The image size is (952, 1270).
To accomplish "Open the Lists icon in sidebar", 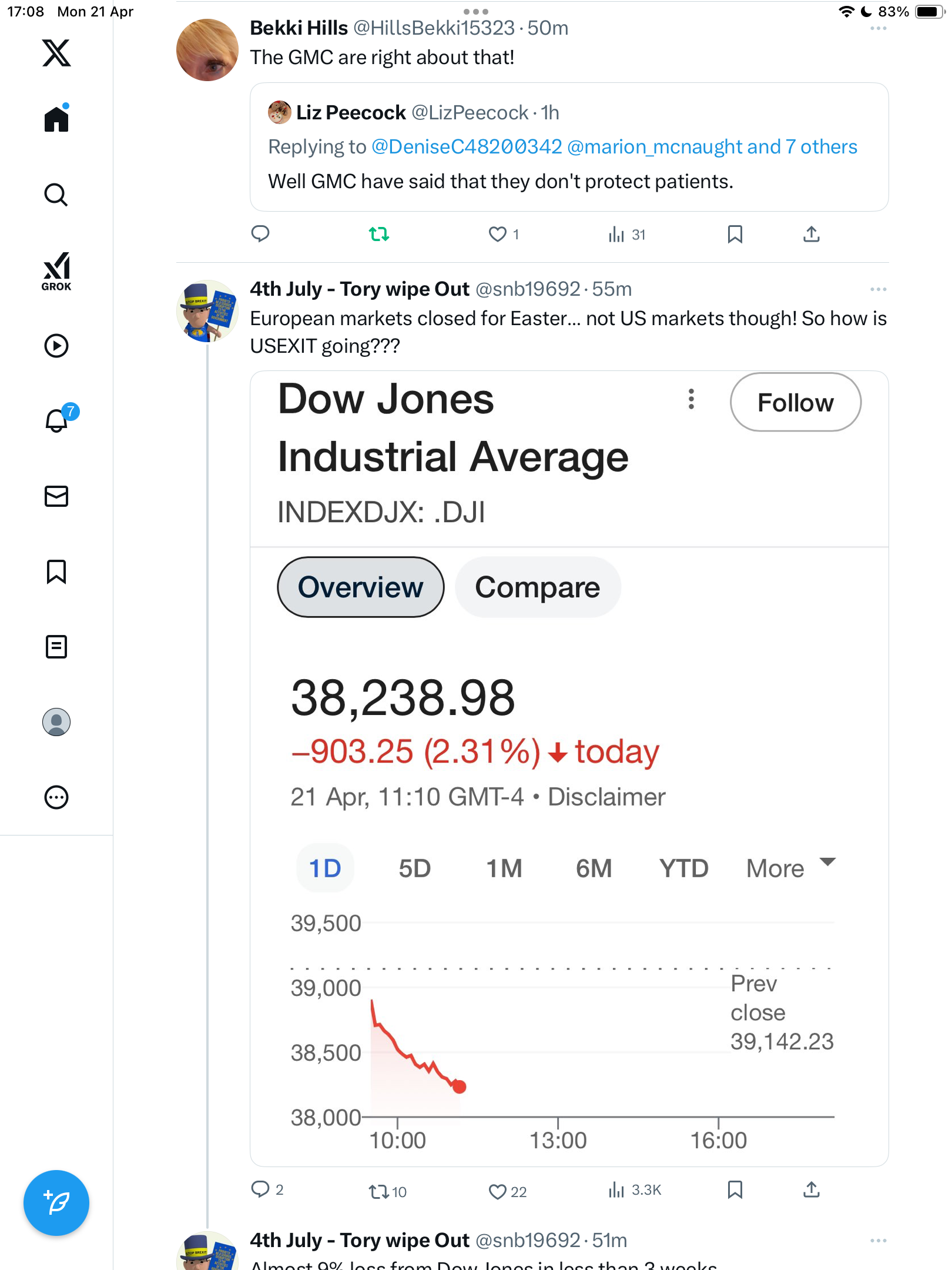I will tap(56, 647).
